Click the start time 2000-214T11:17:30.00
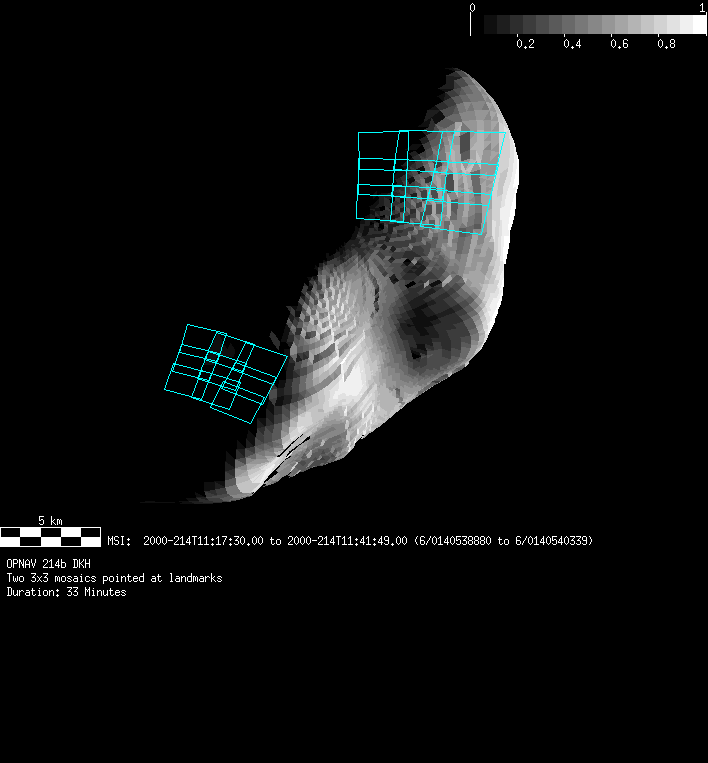This screenshot has width=708, height=763. (x=203, y=541)
